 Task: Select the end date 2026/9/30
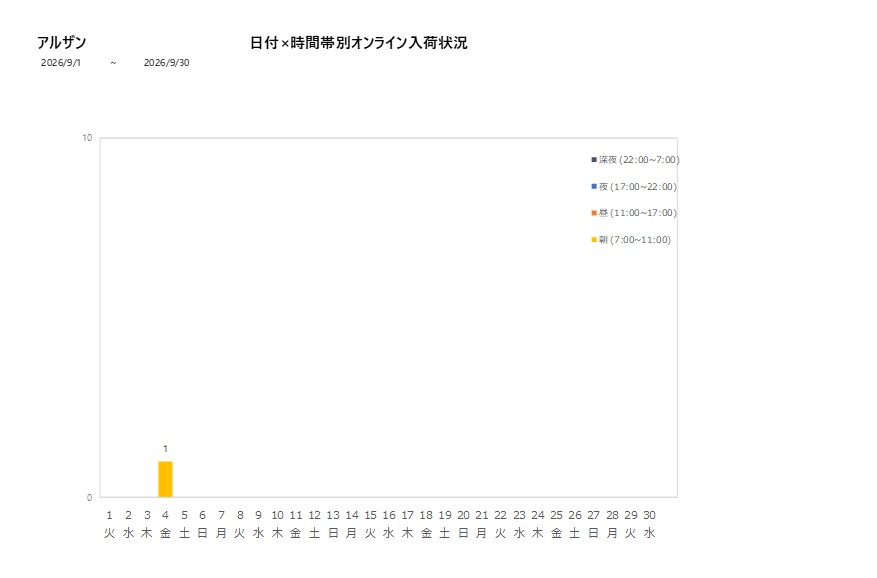[x=167, y=63]
